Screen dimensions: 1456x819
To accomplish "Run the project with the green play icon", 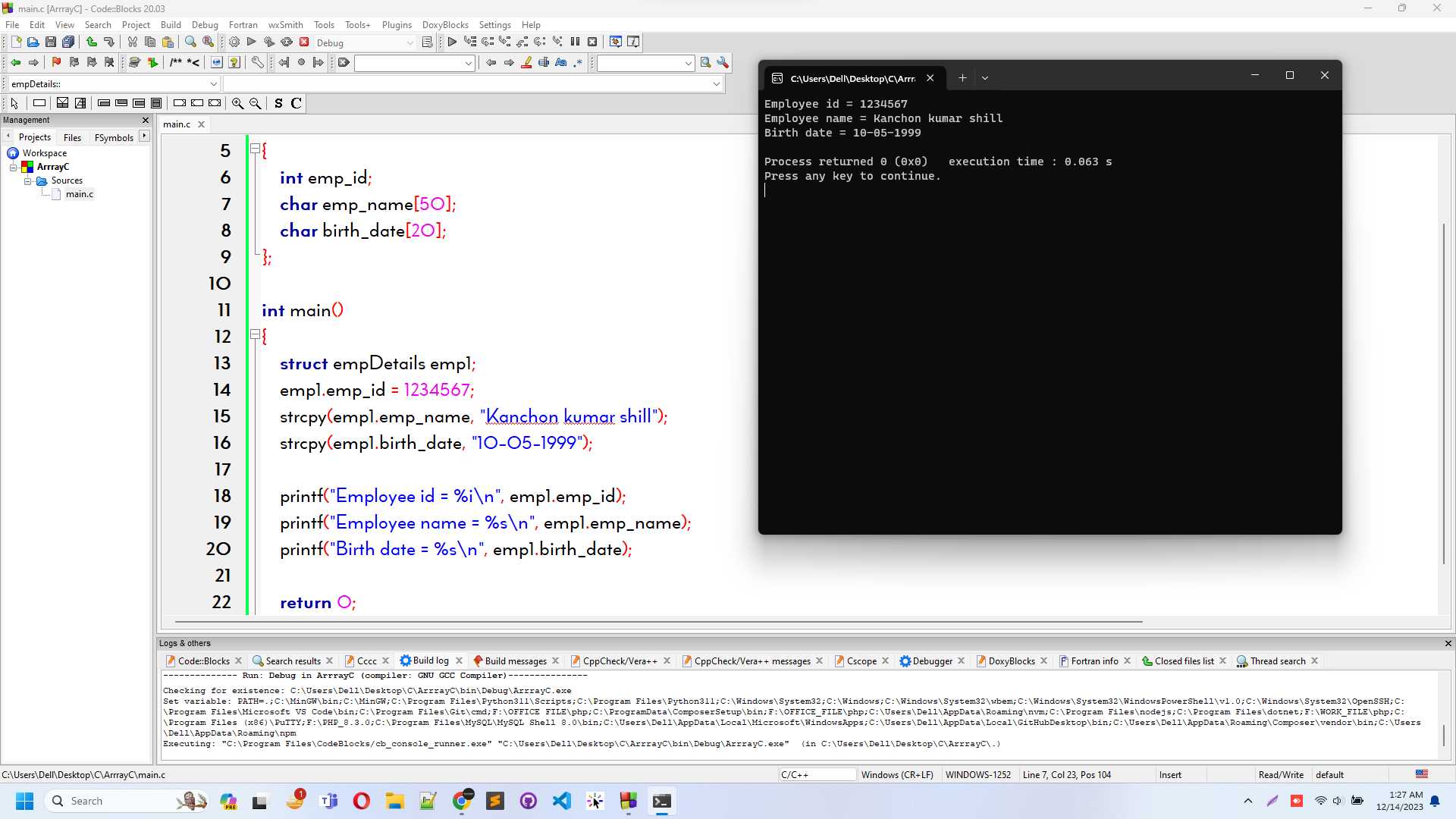I will click(x=252, y=42).
